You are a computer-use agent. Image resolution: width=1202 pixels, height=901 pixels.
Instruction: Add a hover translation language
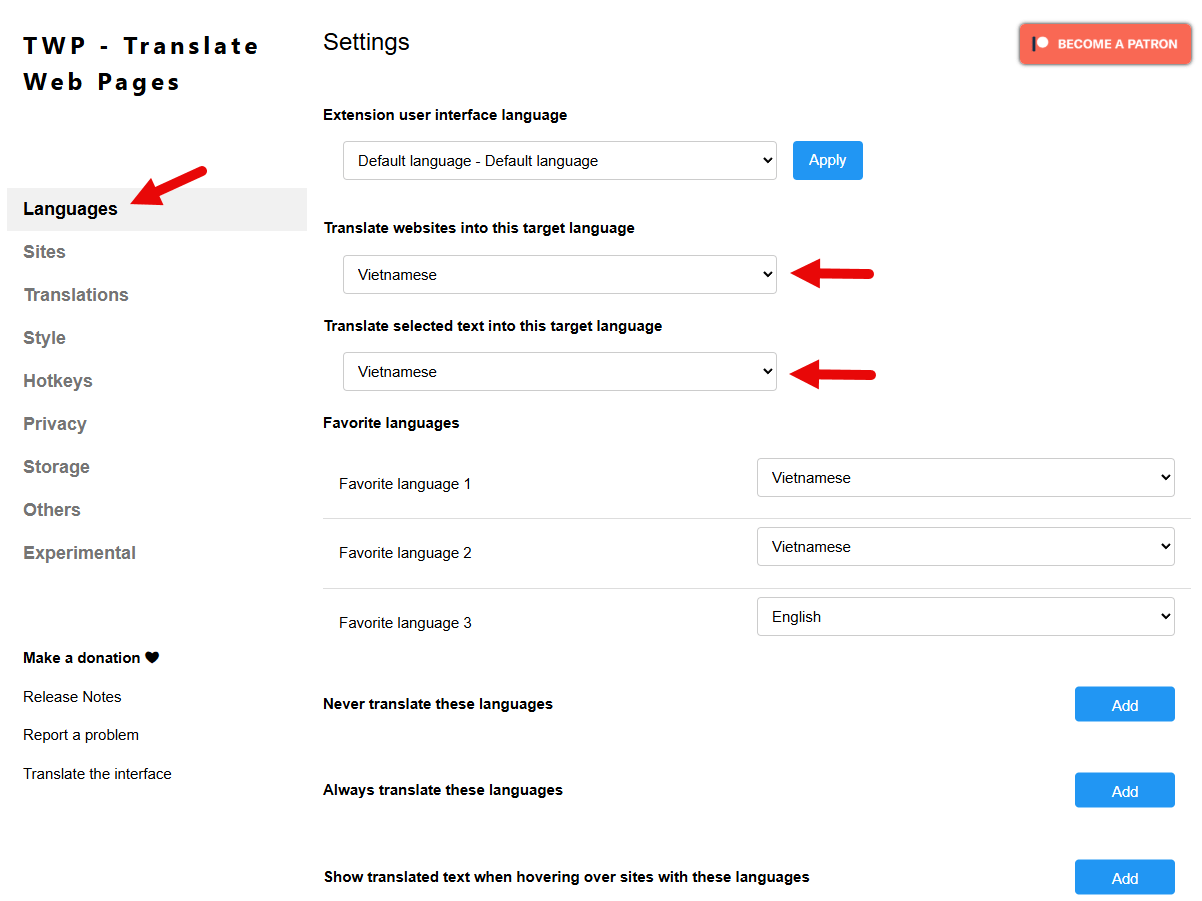(1125, 878)
